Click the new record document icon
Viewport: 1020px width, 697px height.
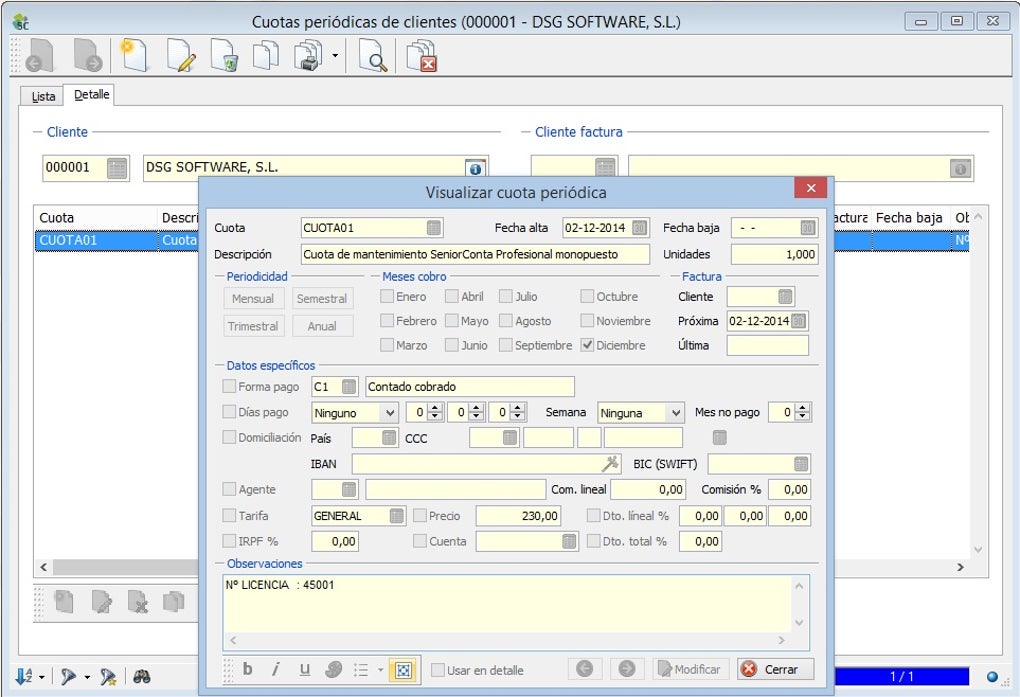point(134,57)
